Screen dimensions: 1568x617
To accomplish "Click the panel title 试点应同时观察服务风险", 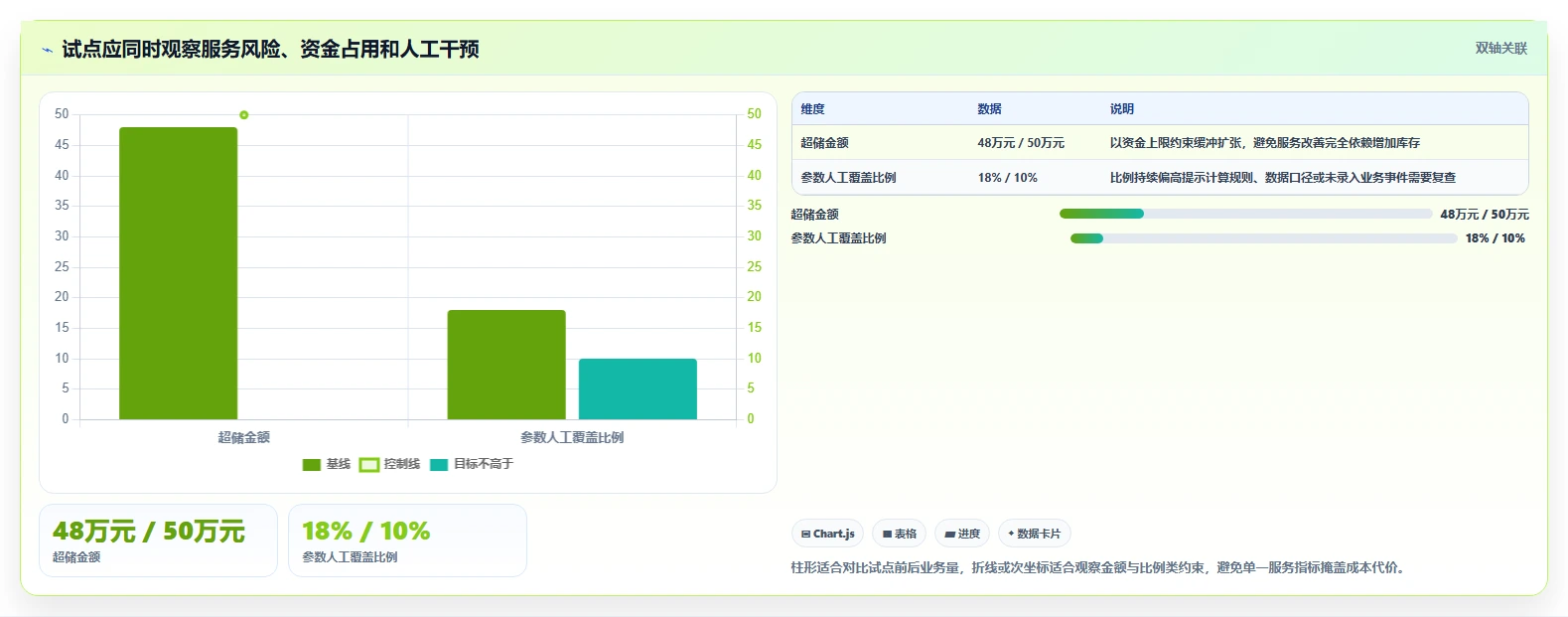I will click(270, 50).
